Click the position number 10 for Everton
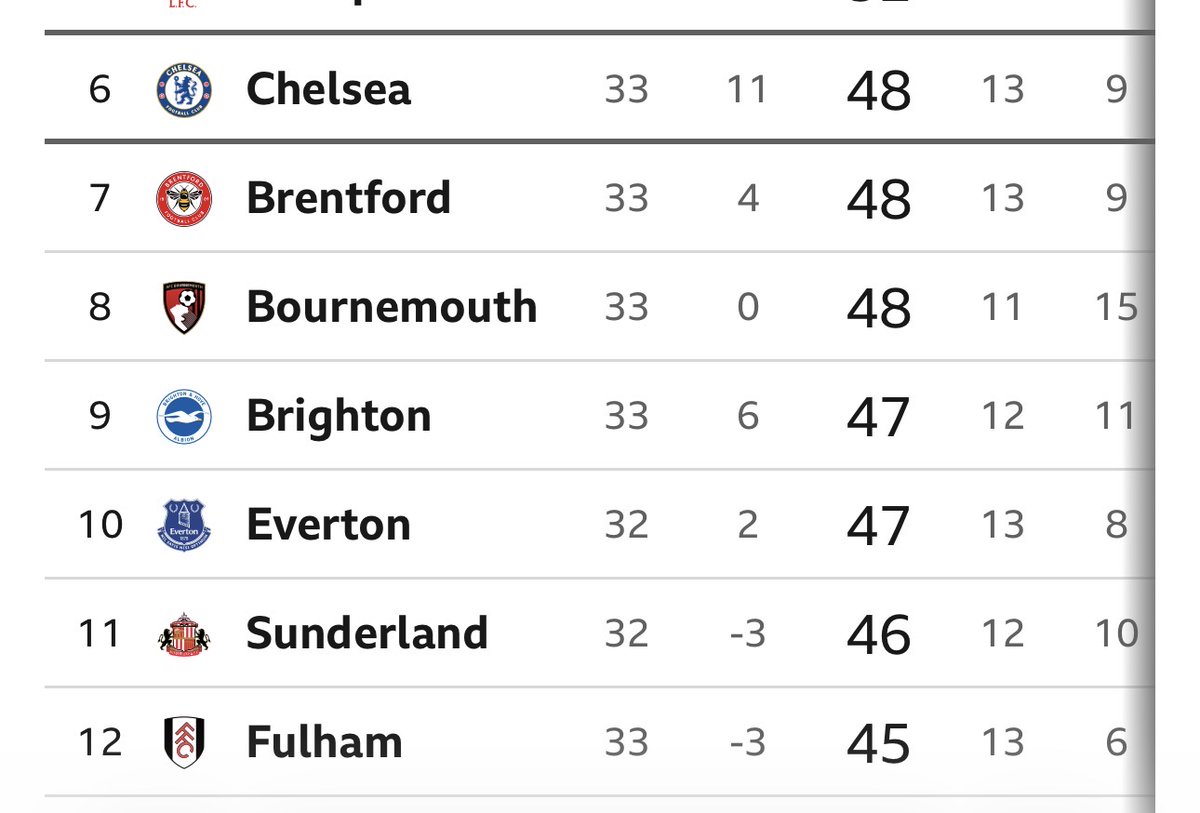The image size is (1200, 813). (100, 525)
